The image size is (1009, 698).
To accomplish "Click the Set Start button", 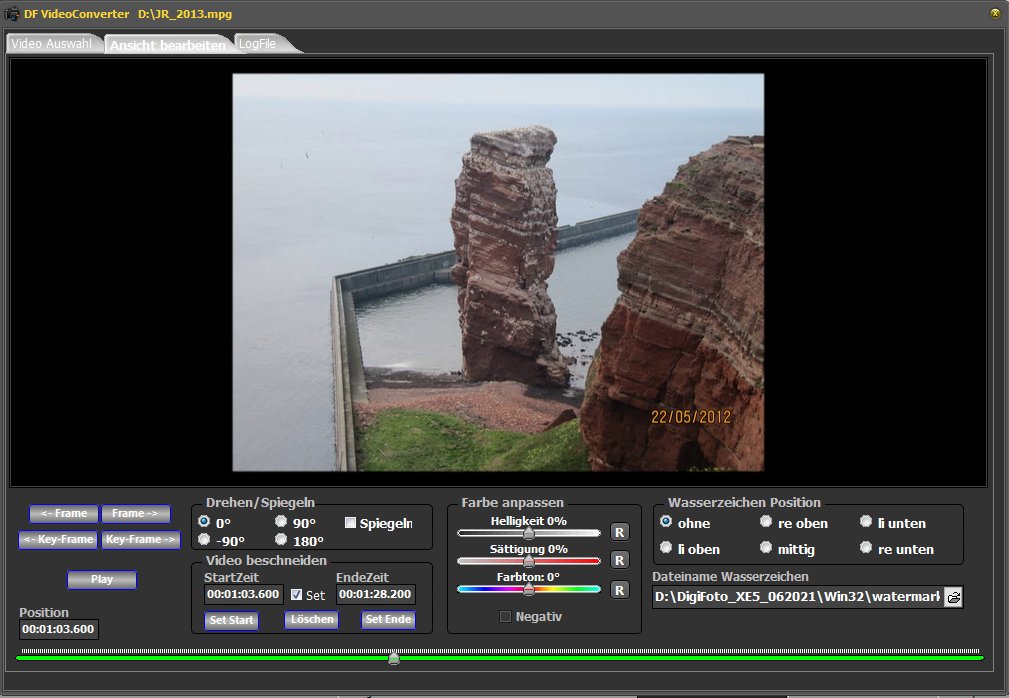I will [231, 620].
